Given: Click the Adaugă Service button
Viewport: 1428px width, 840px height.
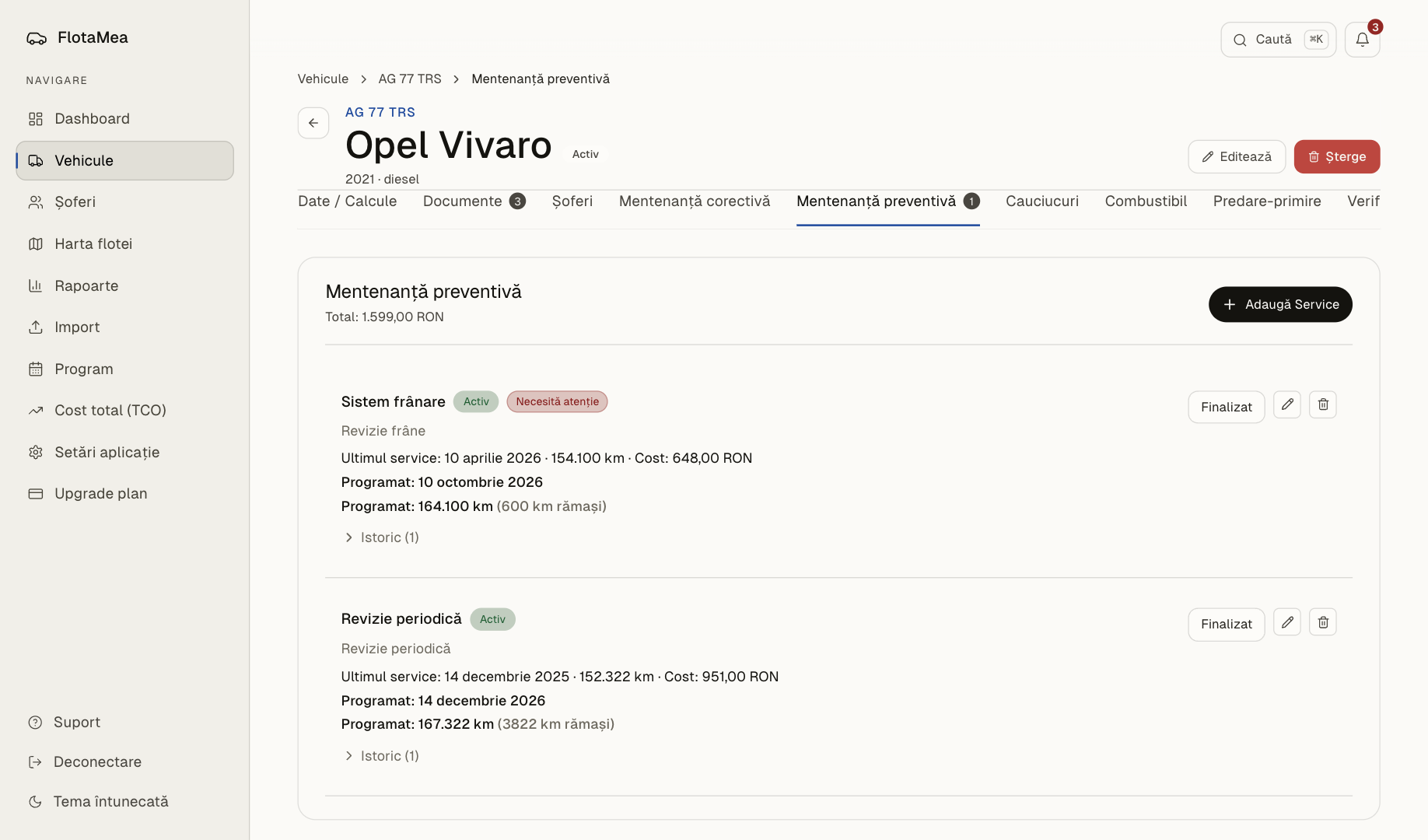Looking at the screenshot, I should pos(1280,304).
